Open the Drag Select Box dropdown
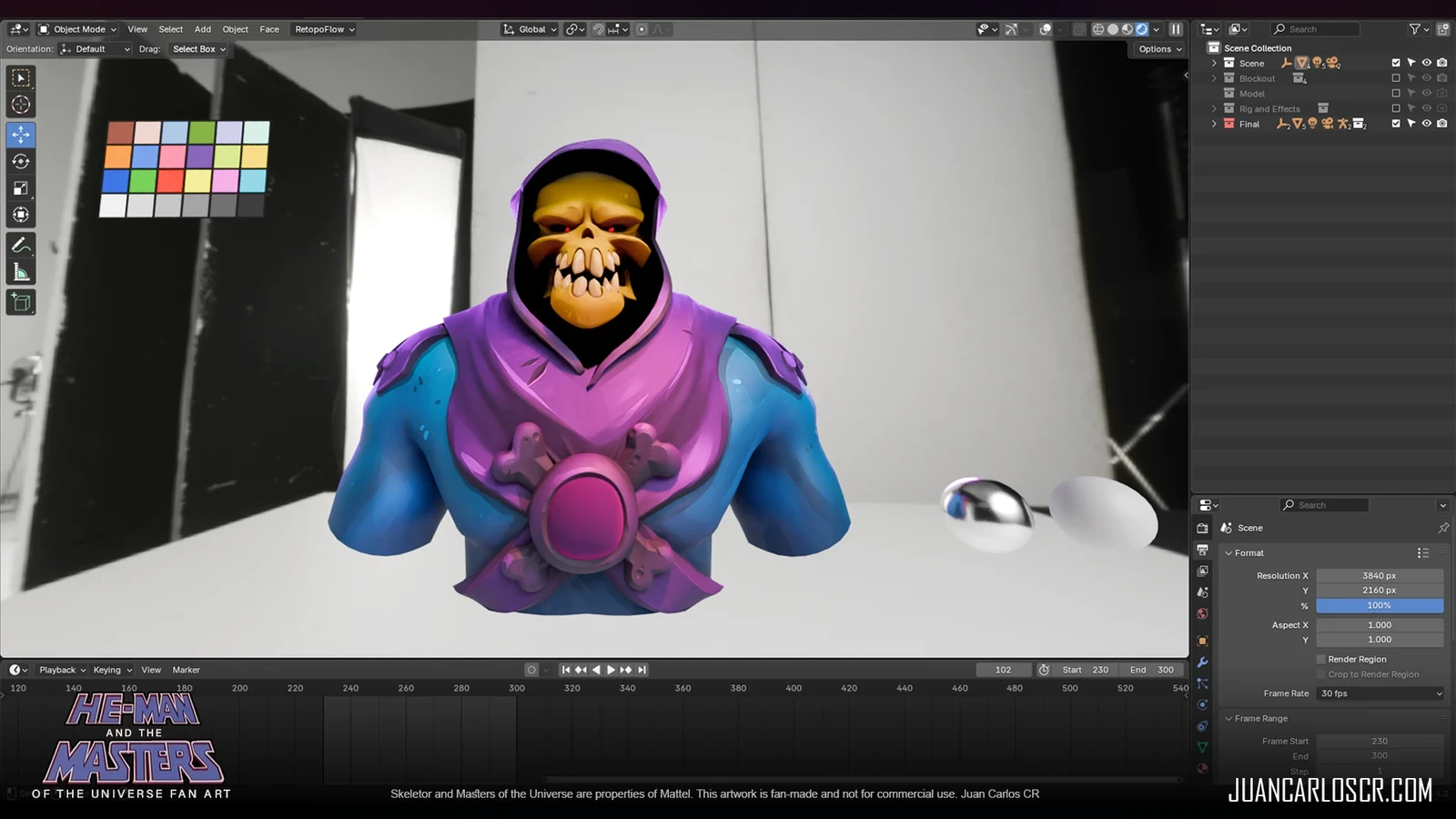The image size is (1456, 819). click(199, 49)
